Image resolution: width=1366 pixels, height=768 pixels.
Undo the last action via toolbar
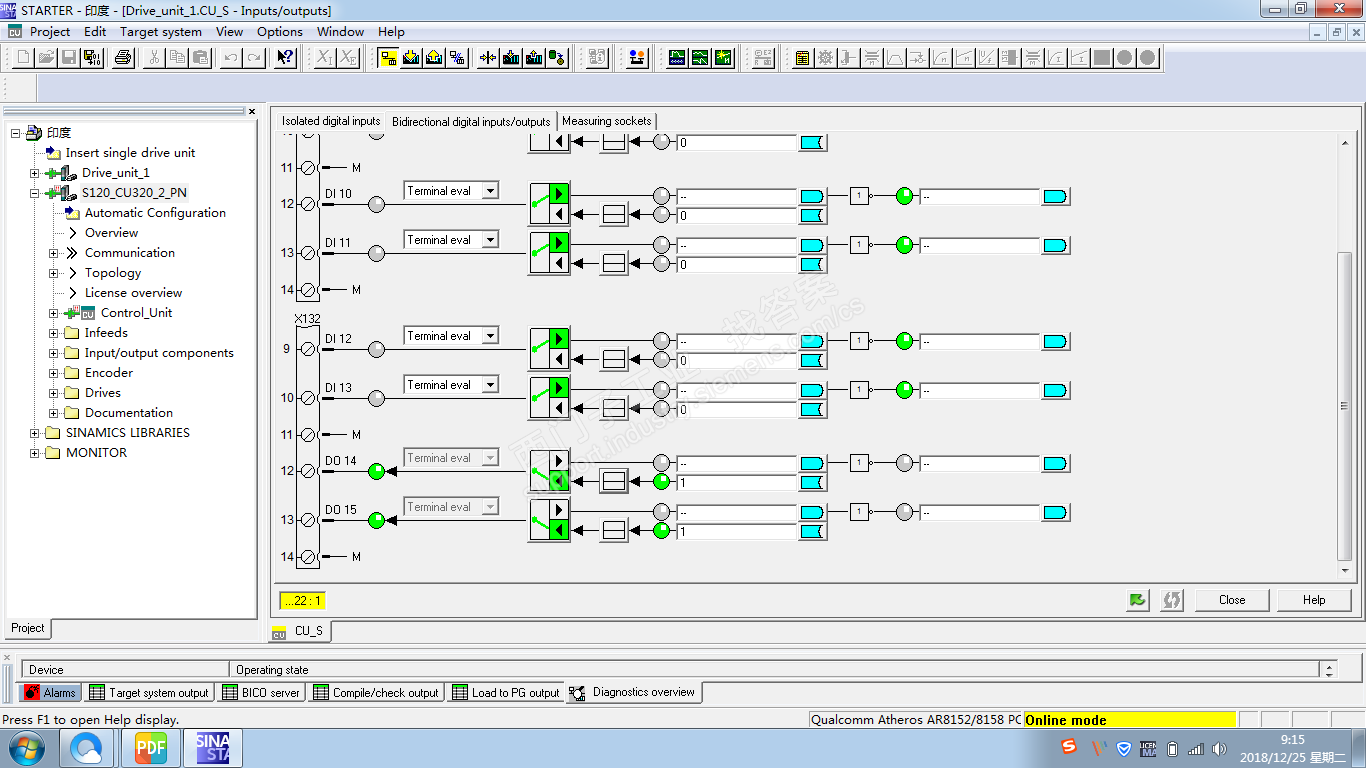(x=231, y=58)
